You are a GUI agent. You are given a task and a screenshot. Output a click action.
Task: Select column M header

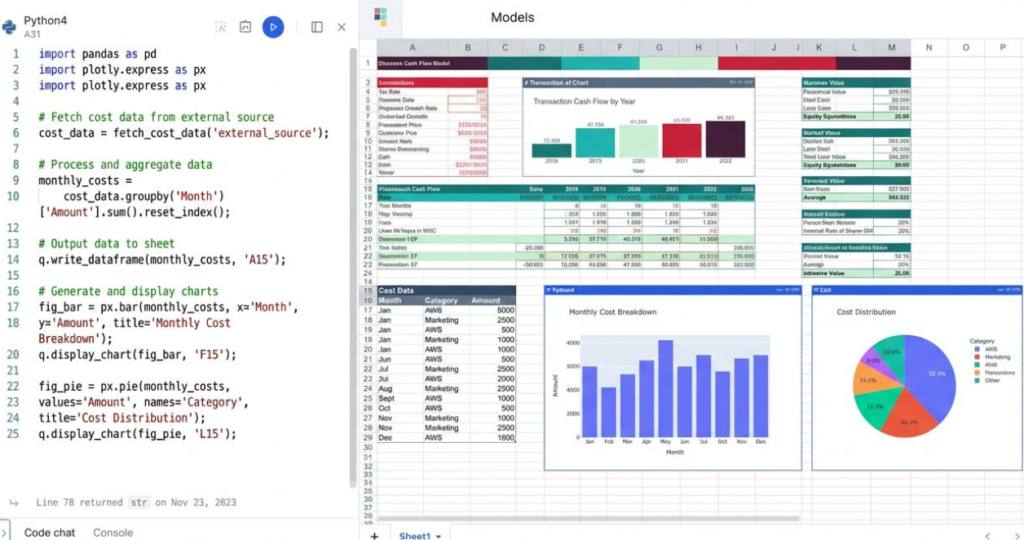point(891,47)
